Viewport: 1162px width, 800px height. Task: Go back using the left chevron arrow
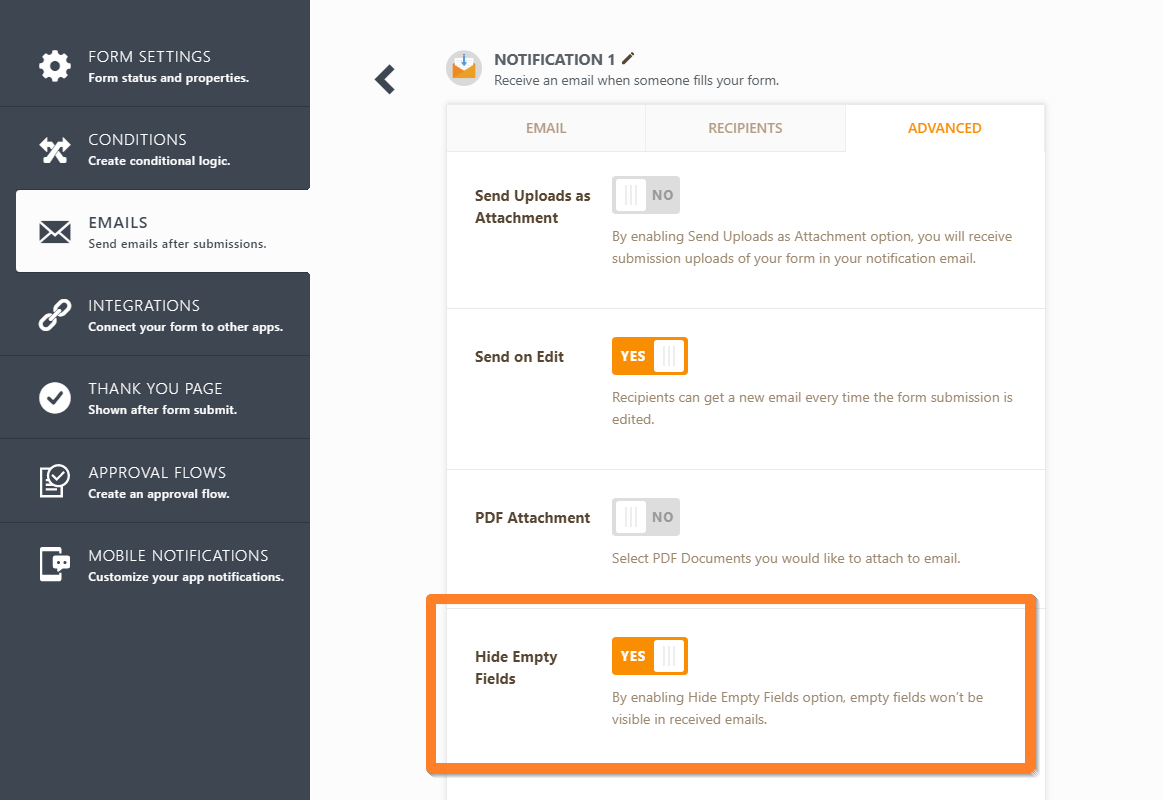[385, 79]
